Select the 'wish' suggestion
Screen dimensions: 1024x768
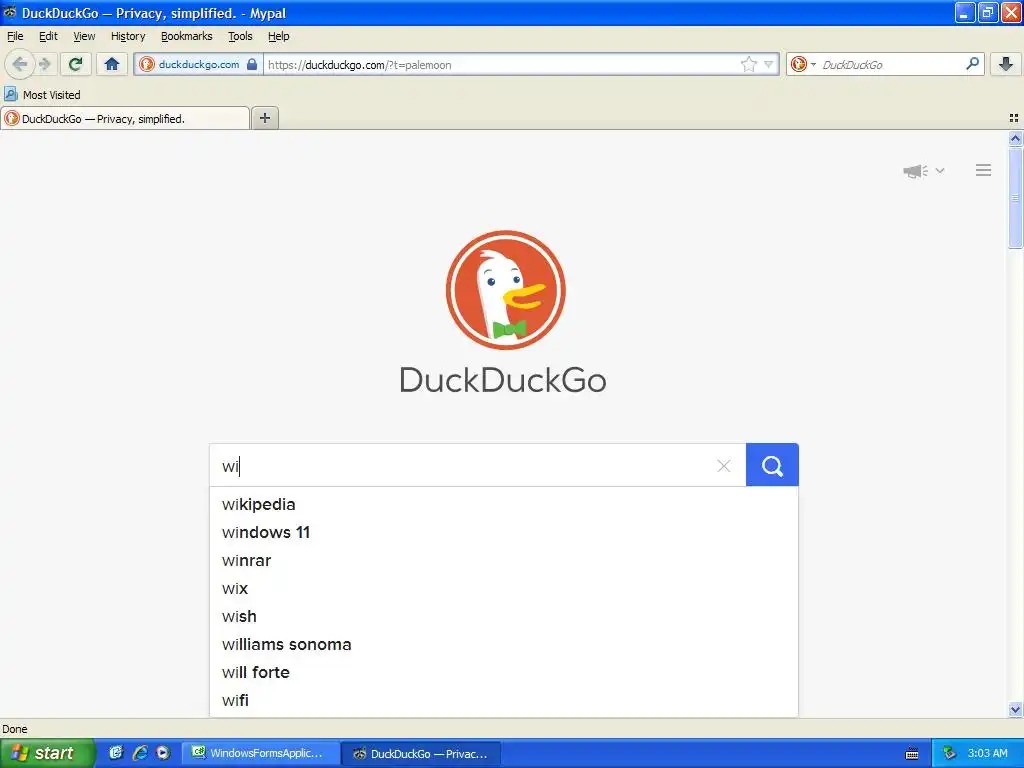[x=504, y=616]
